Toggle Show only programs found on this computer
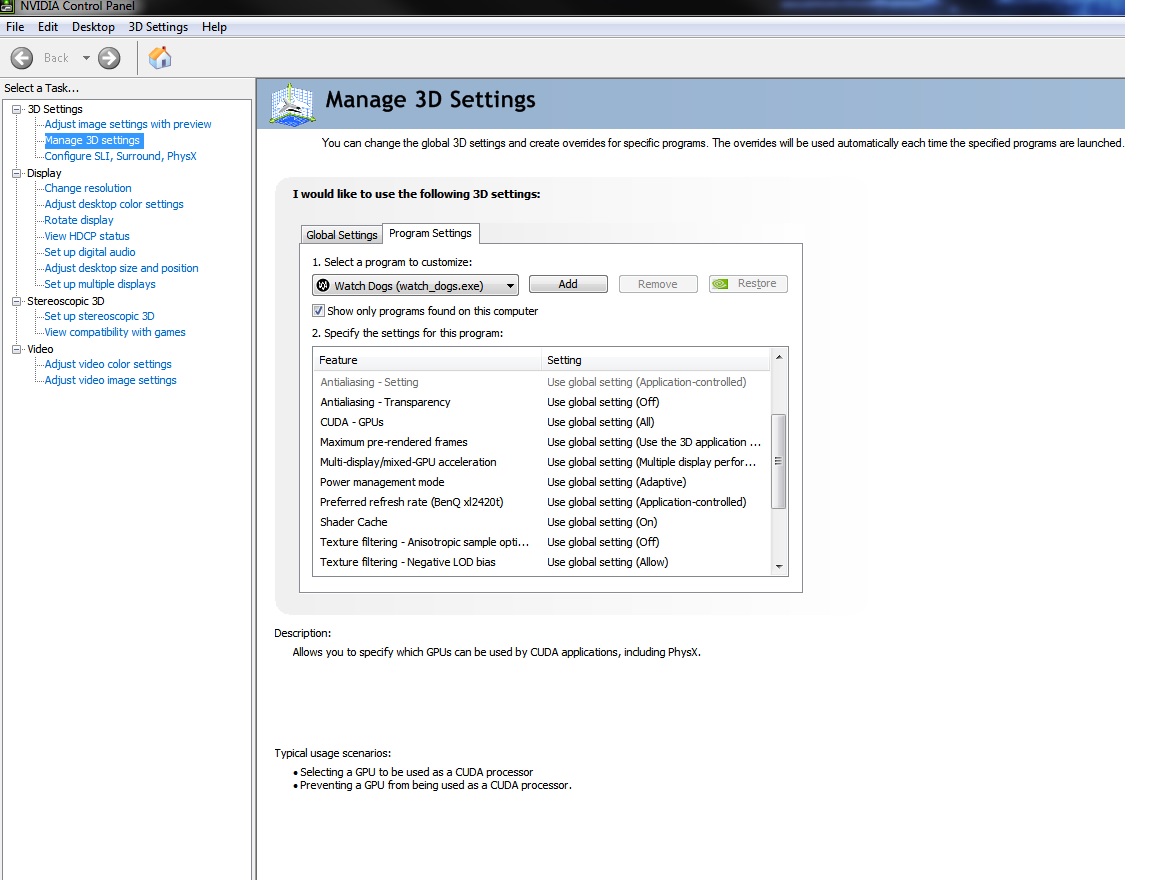 [318, 311]
